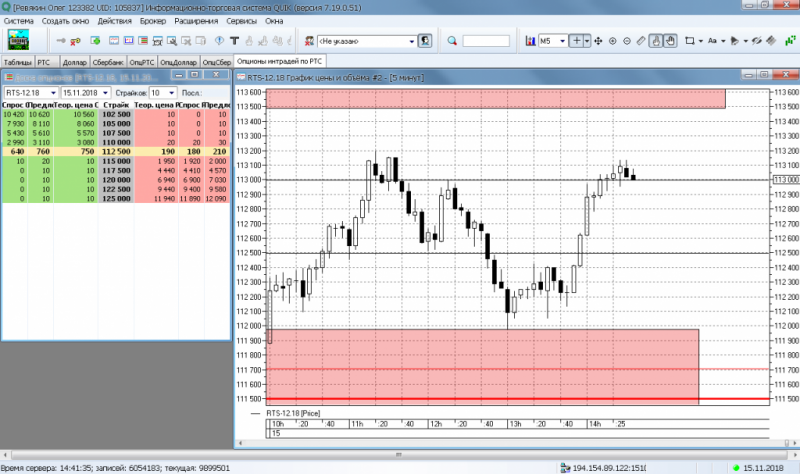Screen dimensions: 800x474
Task: Switch to the ОпцСбер tab
Action: click(217, 62)
